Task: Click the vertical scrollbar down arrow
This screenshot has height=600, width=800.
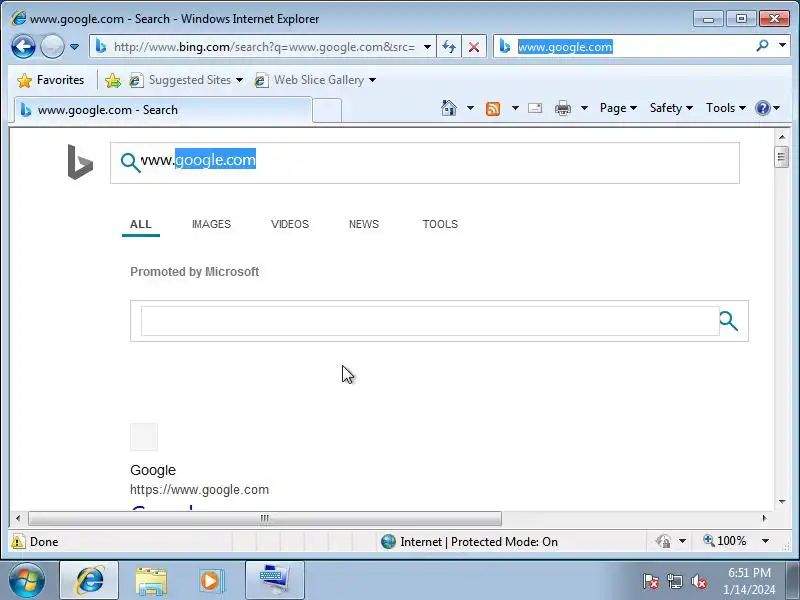Action: click(x=782, y=502)
